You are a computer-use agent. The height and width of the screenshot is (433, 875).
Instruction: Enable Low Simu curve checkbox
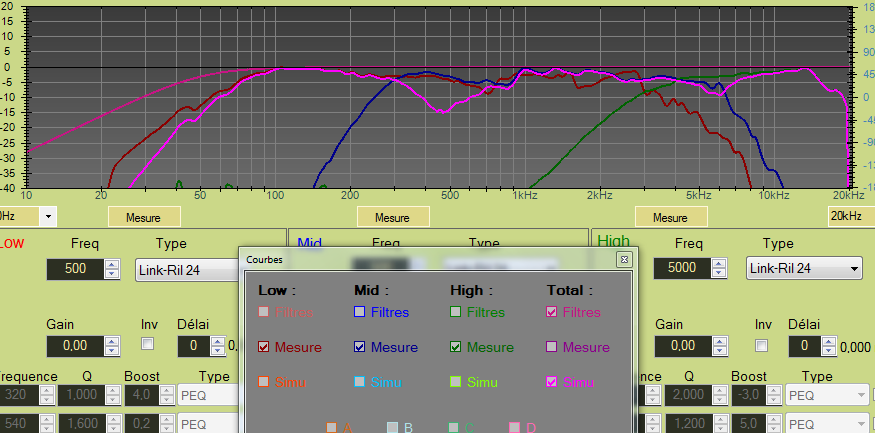[x=264, y=382]
